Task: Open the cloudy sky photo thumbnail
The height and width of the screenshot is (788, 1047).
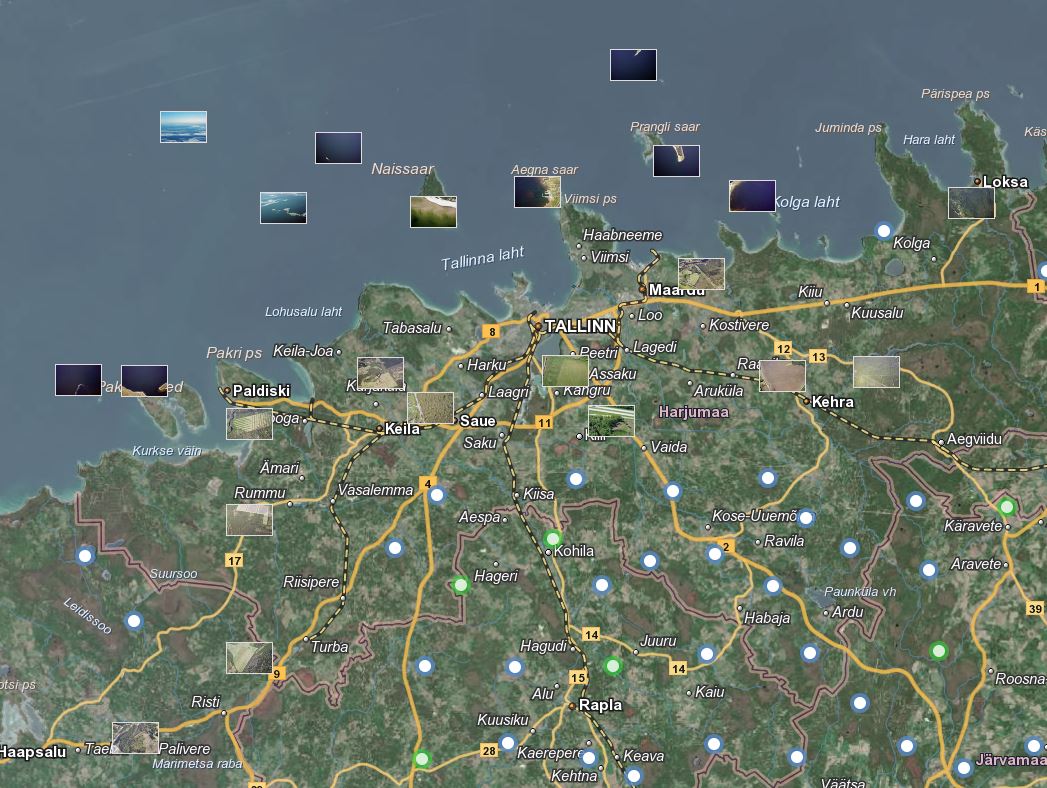Action: 184,127
